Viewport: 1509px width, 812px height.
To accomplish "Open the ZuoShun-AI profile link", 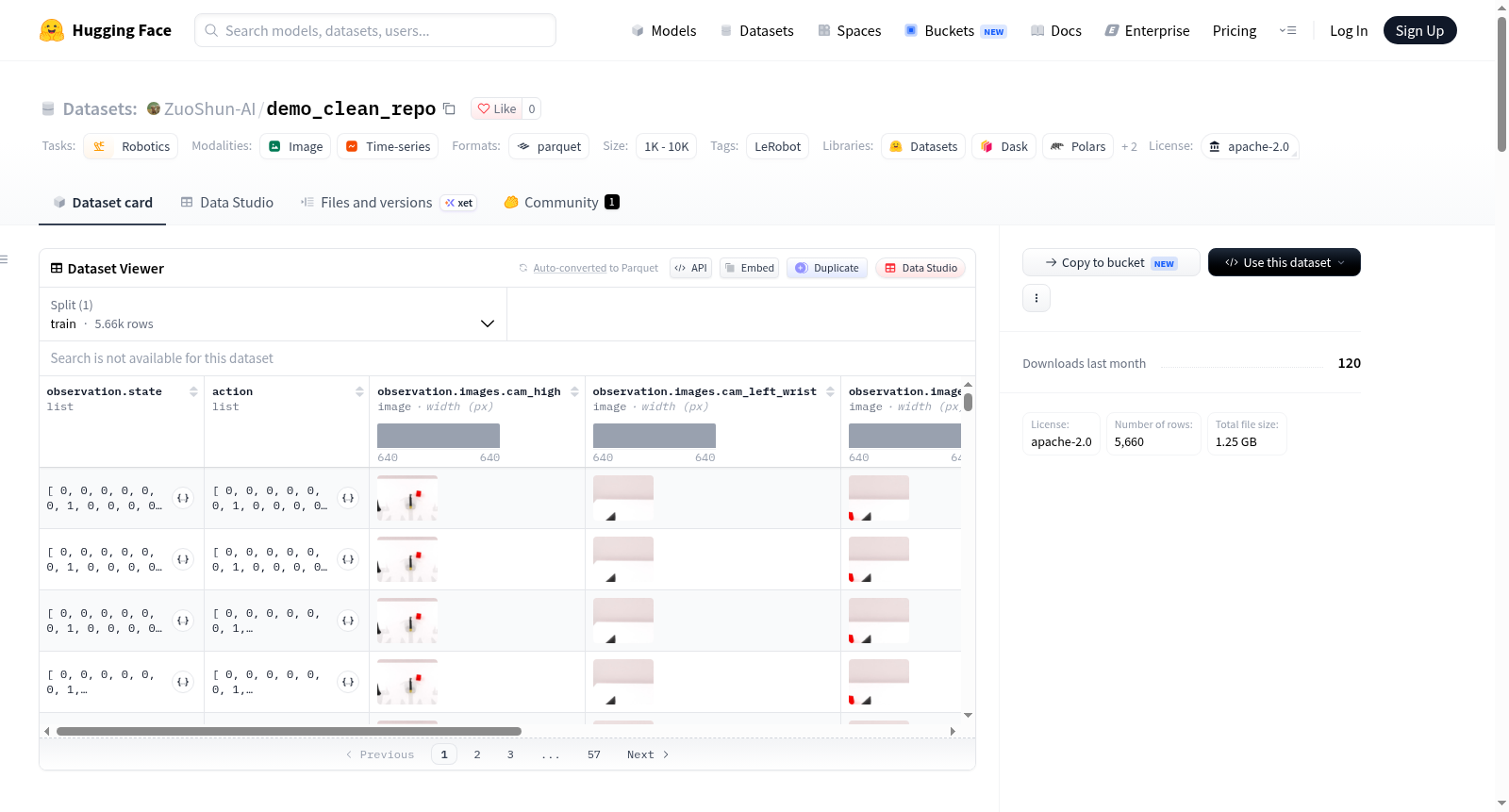I will click(209, 108).
